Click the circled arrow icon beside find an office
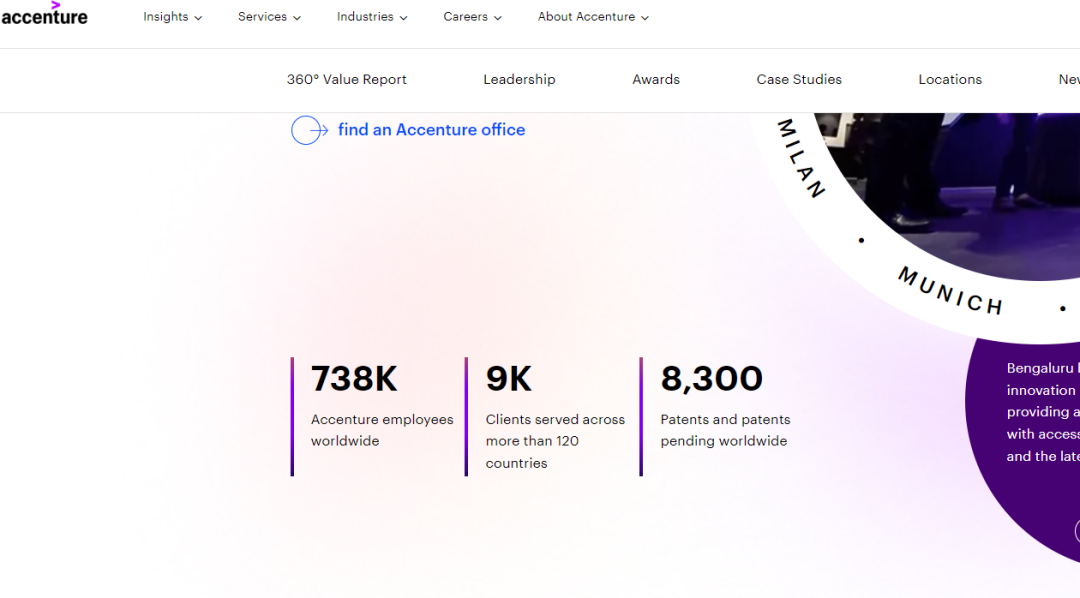The image size is (1080, 598). coord(309,130)
